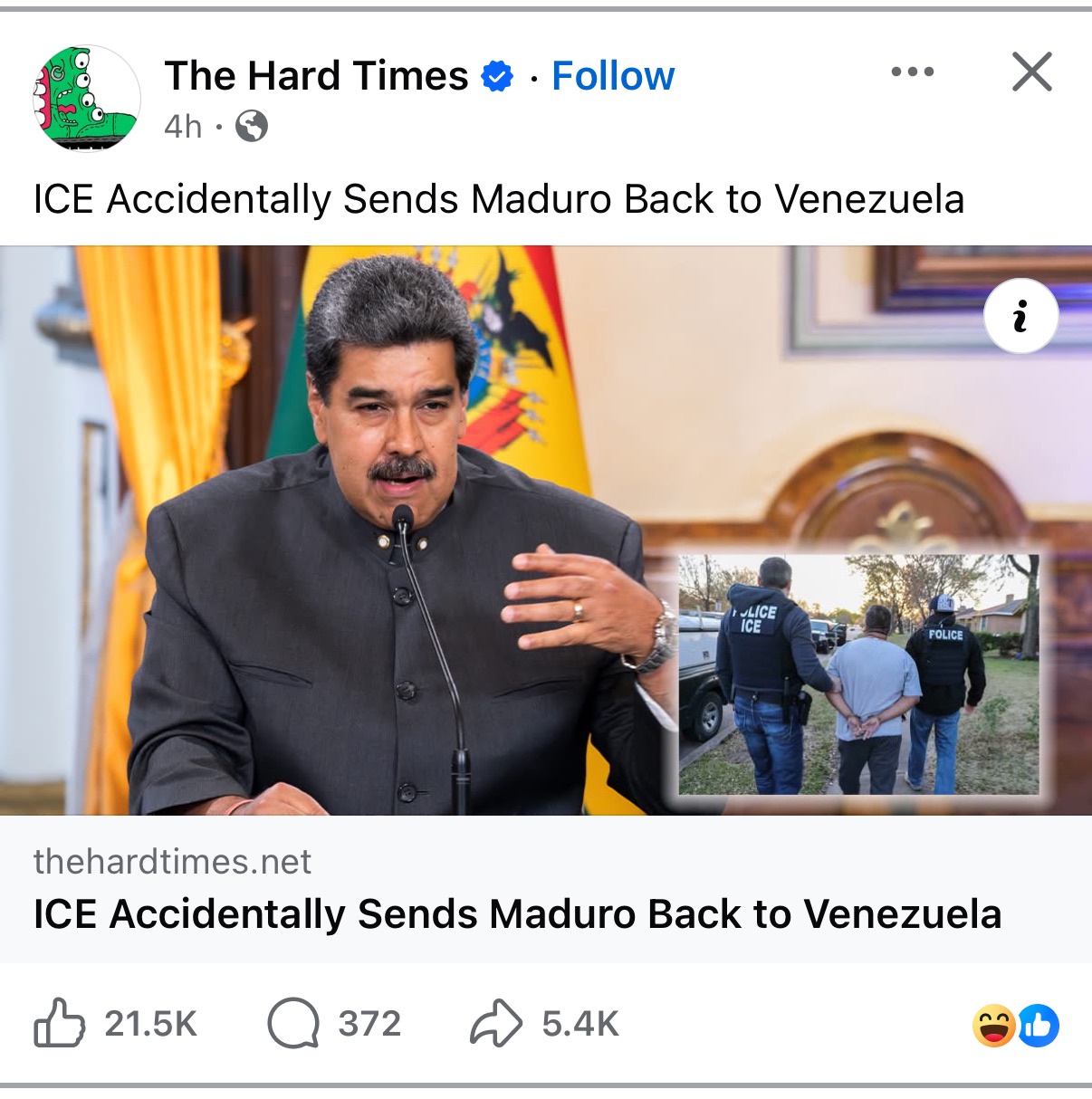Open The Hard Times page name

click(x=316, y=76)
